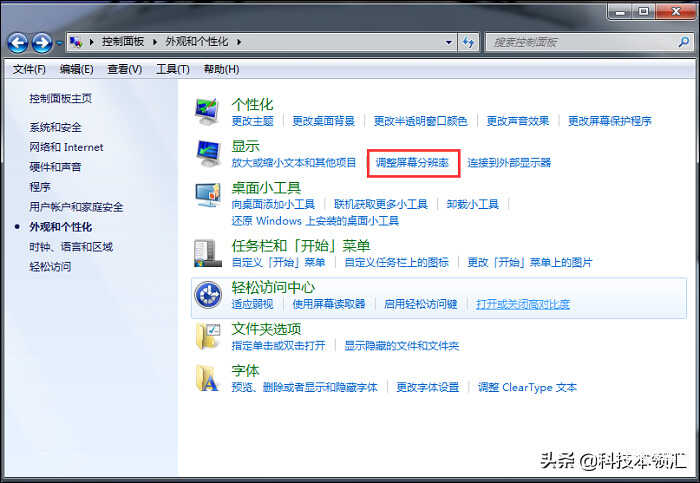
Task: Click 卸载小工具 link
Action: click(472, 204)
